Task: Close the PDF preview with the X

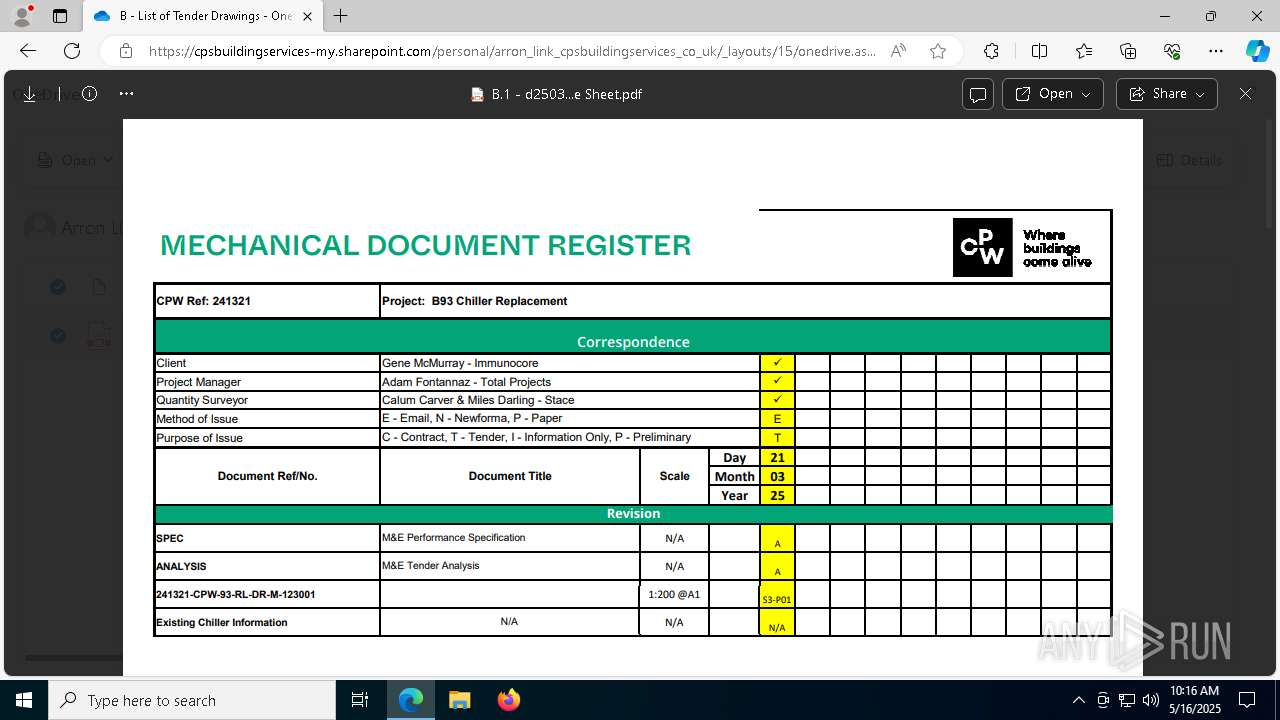Action: (x=1245, y=94)
